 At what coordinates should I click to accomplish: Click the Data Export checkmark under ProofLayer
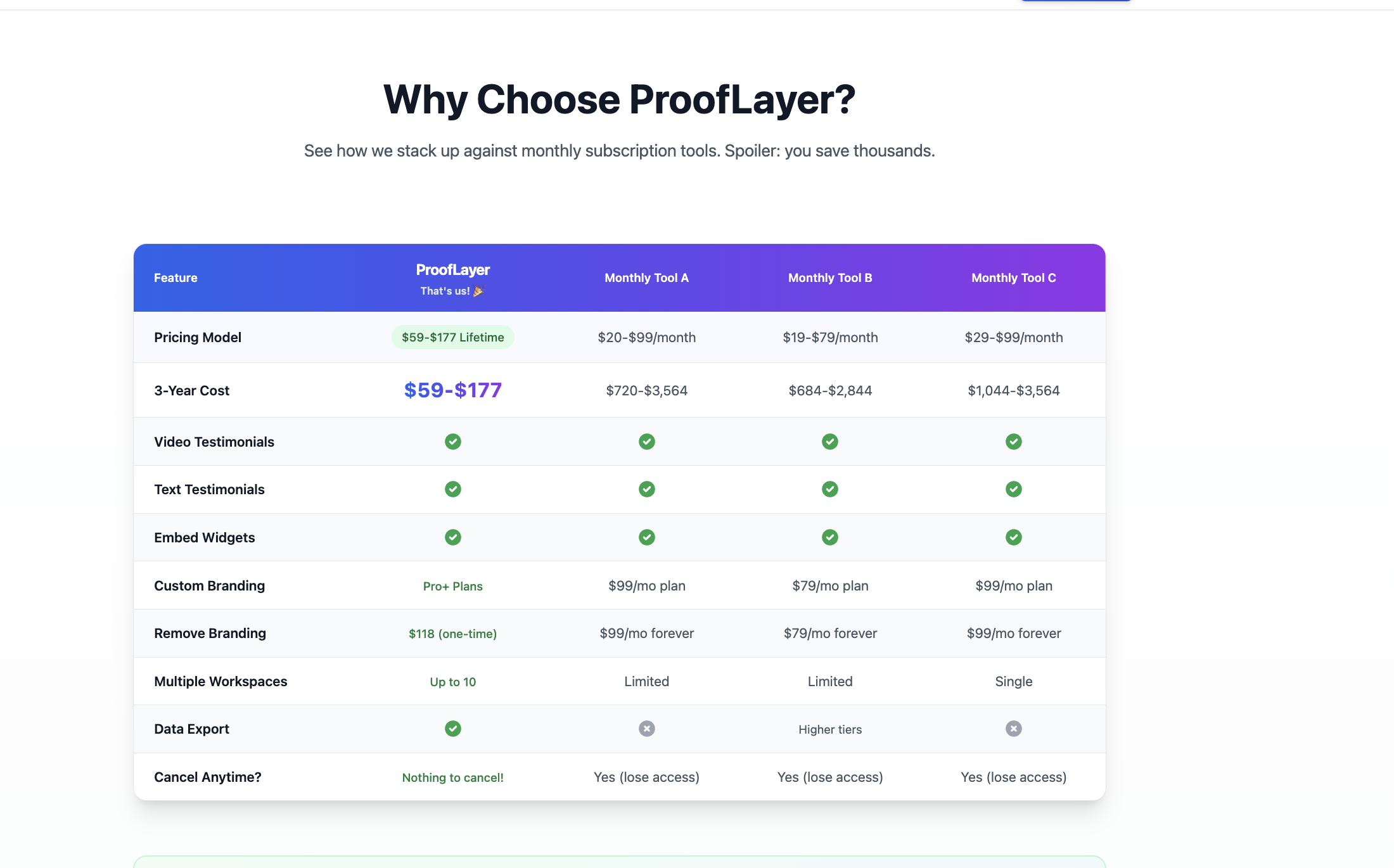[452, 729]
